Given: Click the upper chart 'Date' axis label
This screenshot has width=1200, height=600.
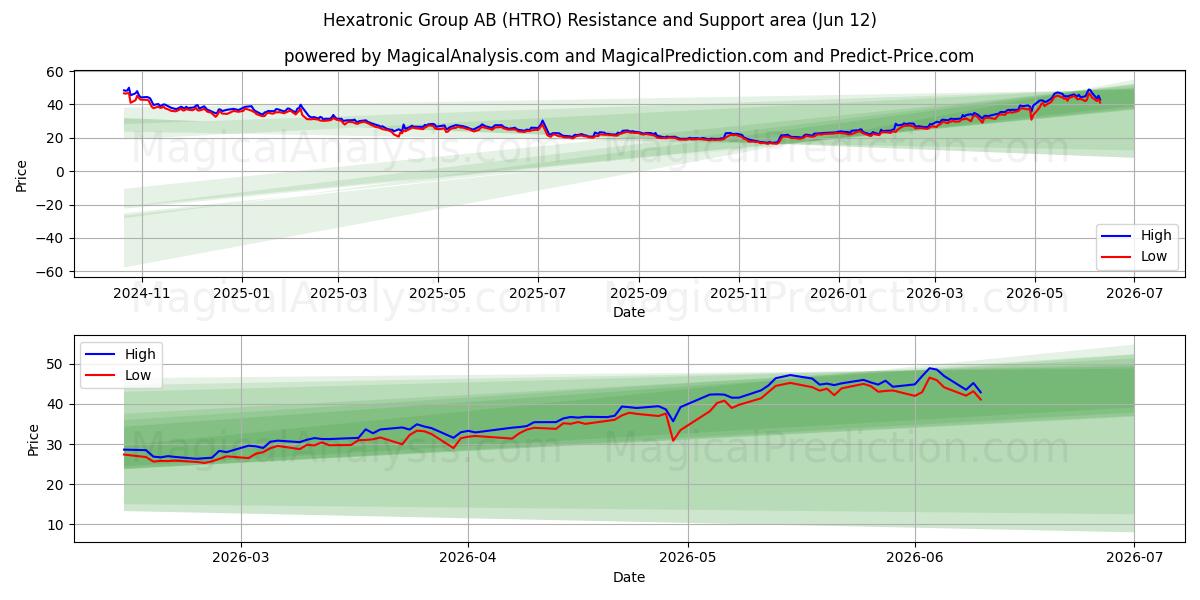Looking at the screenshot, I should click(629, 312).
